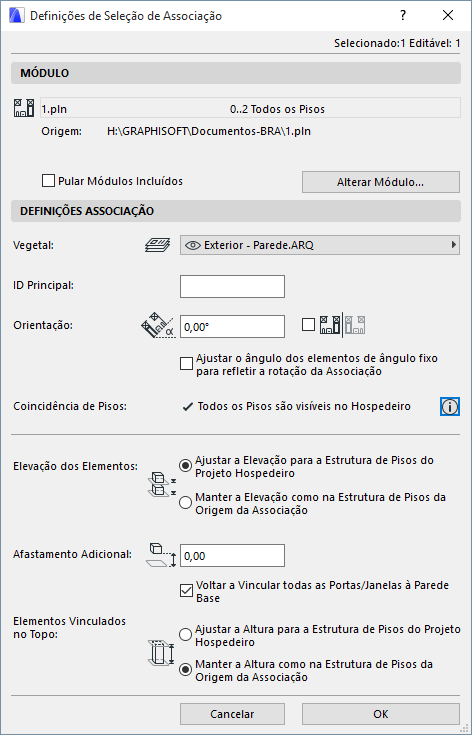
Task: Open the story matching info button
Action: 450,407
